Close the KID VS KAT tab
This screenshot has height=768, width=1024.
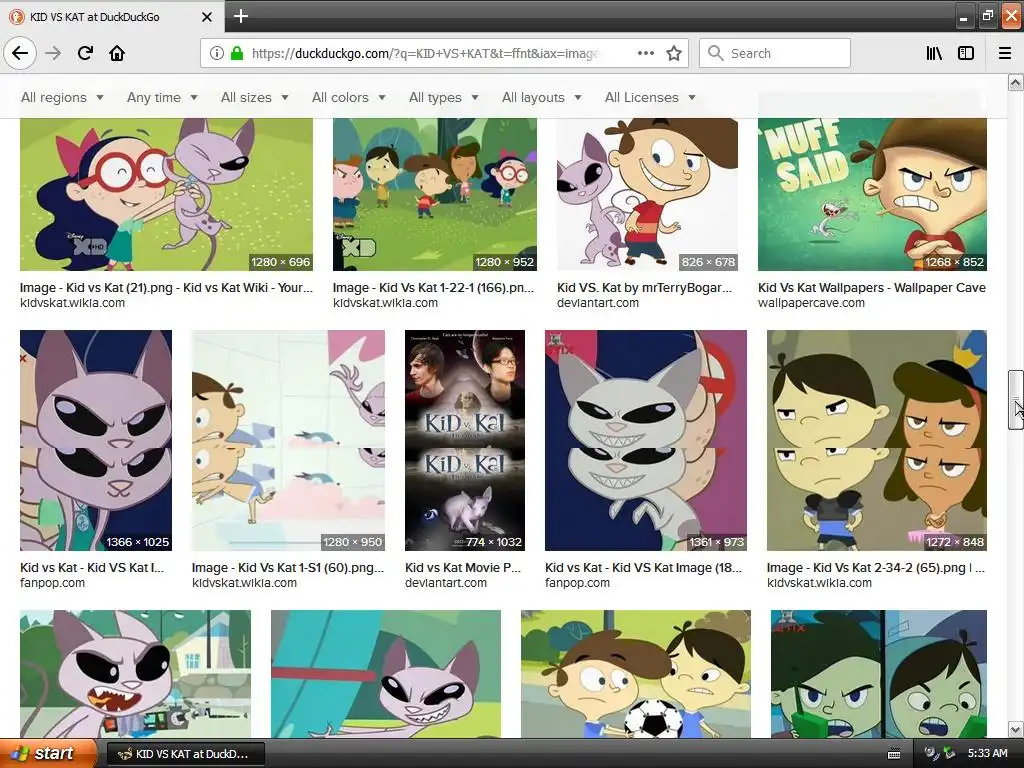coord(207,17)
